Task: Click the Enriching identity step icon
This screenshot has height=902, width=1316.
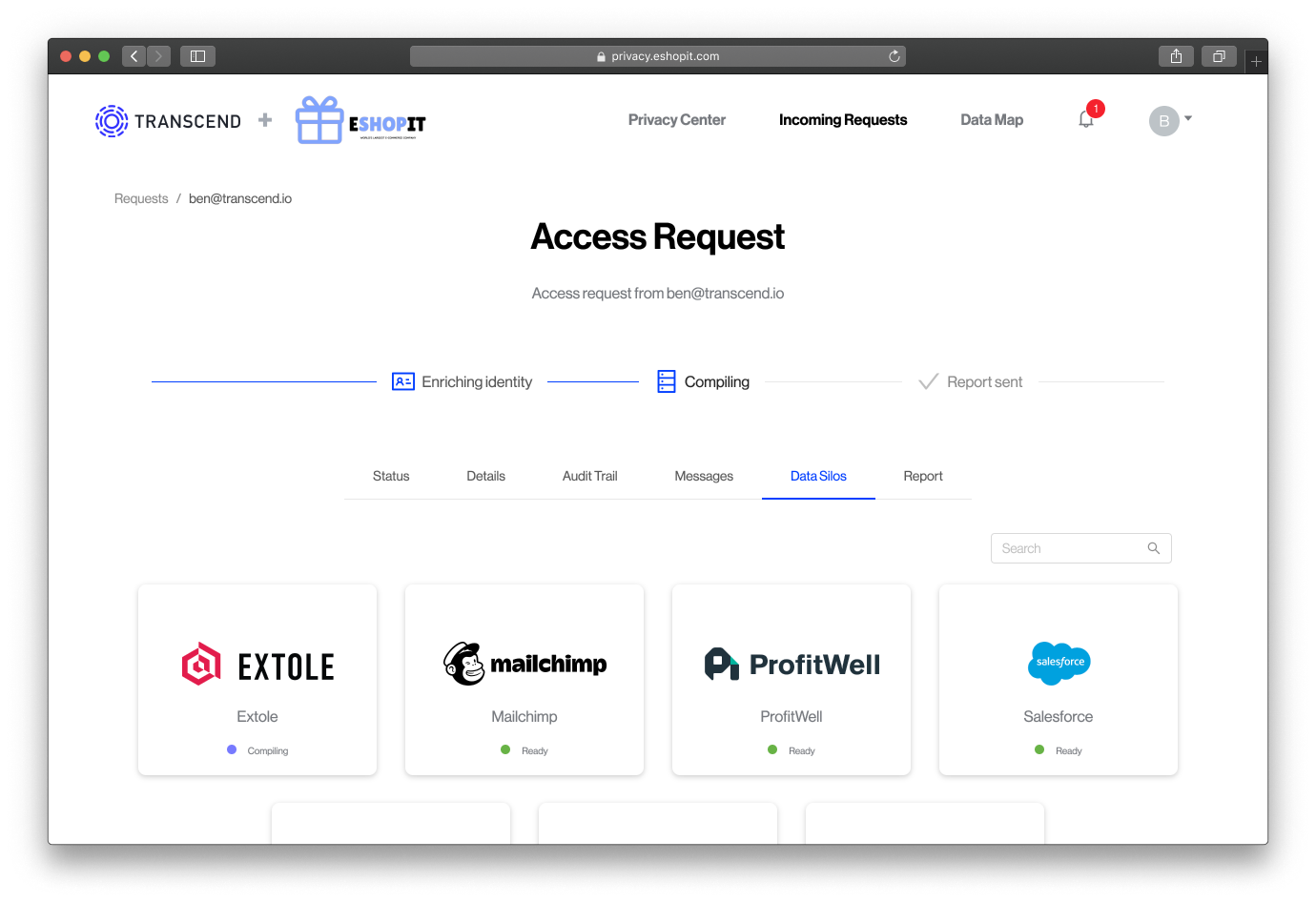Action: pos(403,381)
